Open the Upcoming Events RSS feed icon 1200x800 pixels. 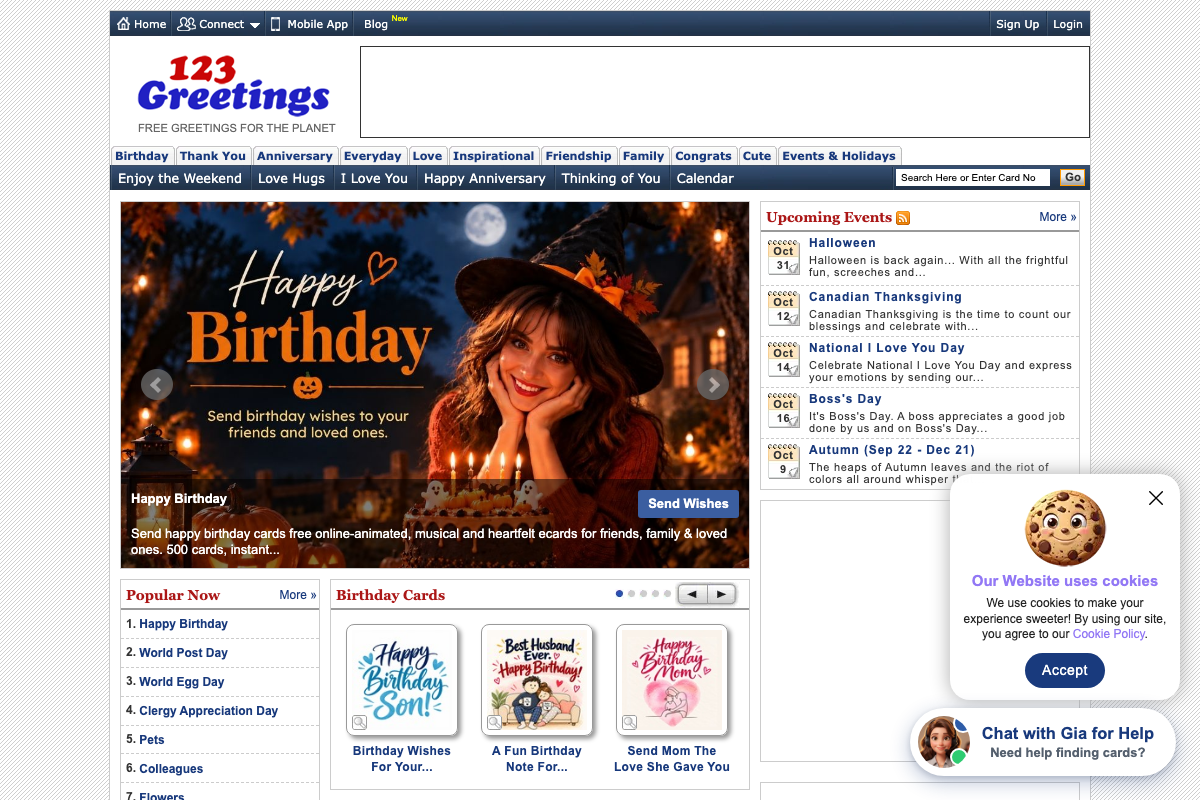[903, 218]
